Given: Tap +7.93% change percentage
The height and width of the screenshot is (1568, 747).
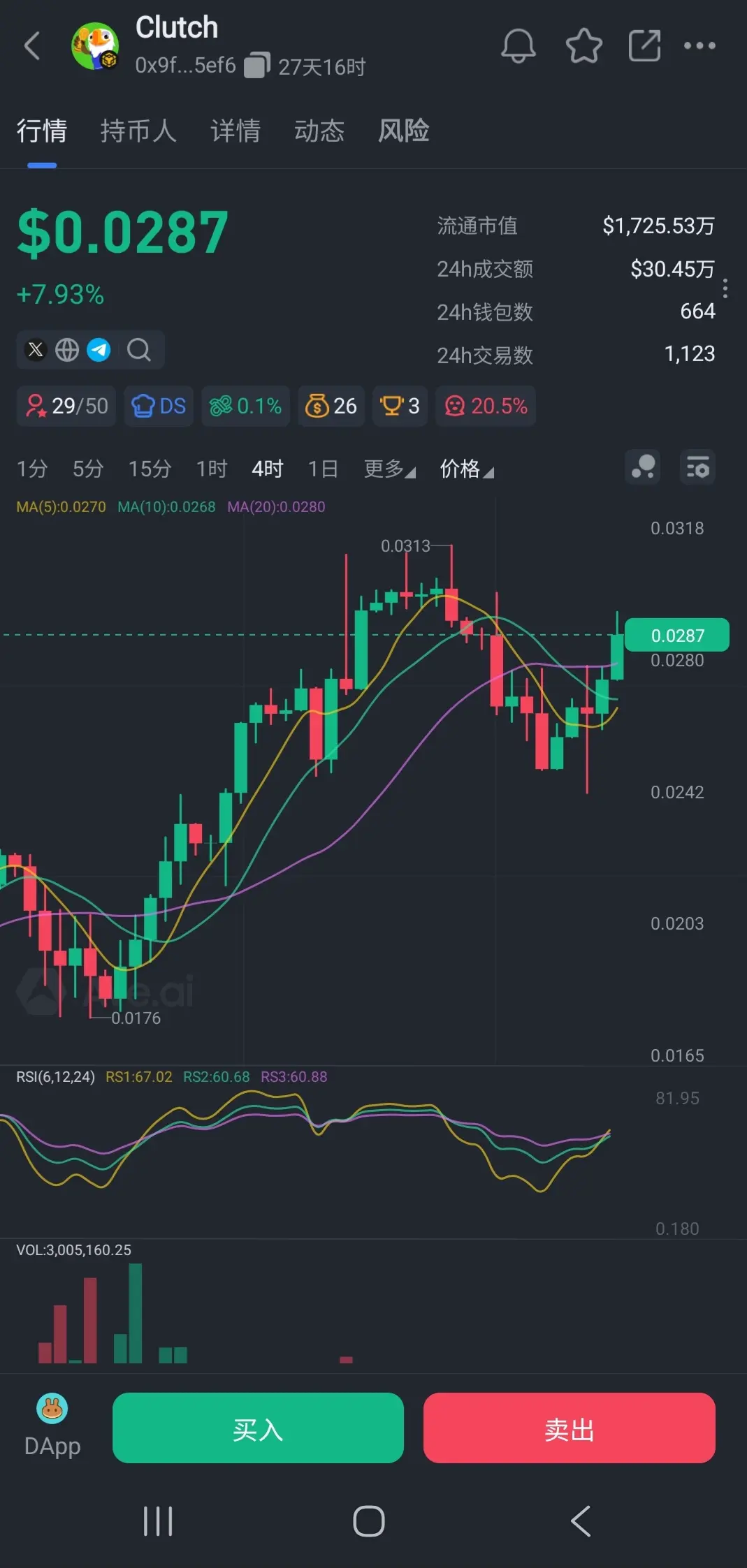Looking at the screenshot, I should 60,295.
